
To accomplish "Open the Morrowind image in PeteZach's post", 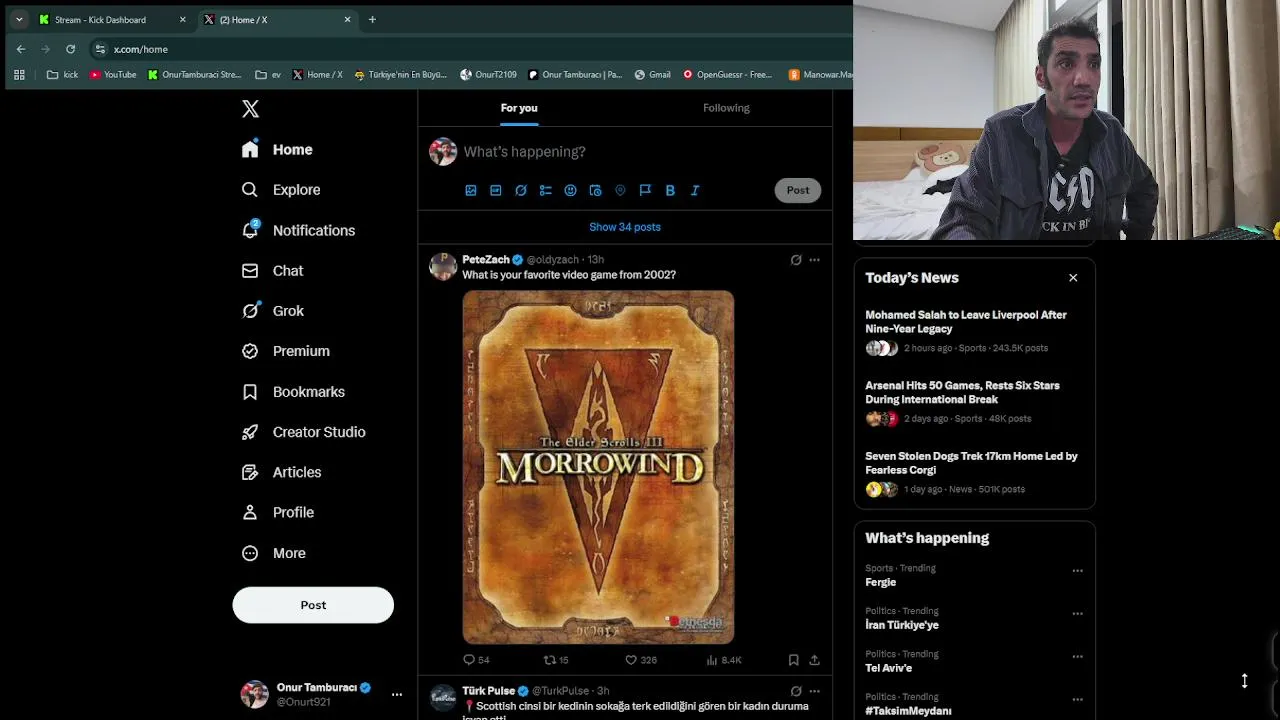I will coord(598,467).
